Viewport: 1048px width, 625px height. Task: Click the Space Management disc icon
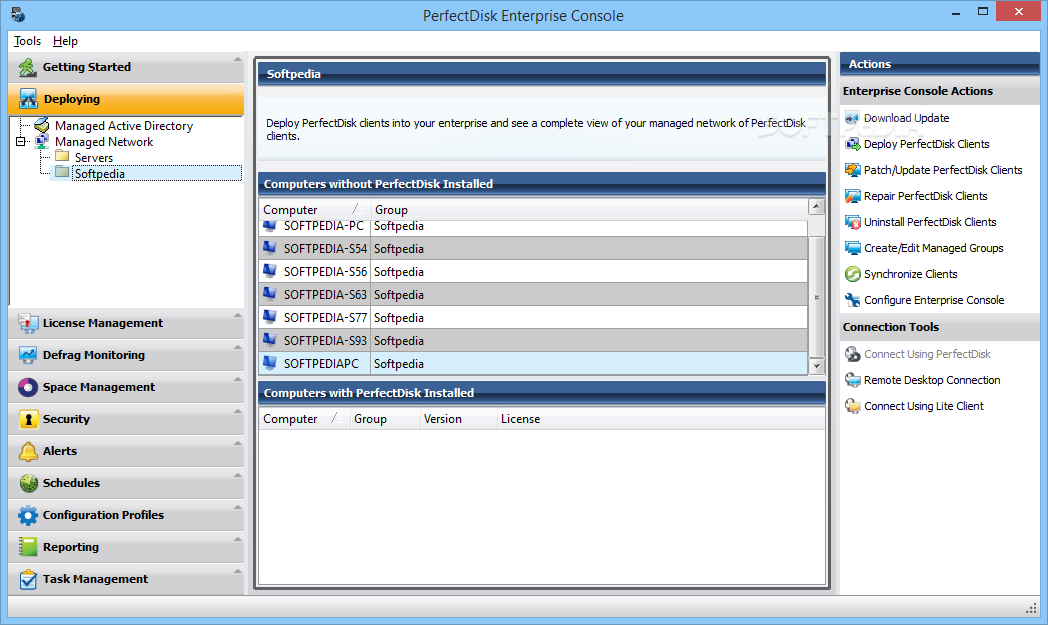click(x=28, y=387)
